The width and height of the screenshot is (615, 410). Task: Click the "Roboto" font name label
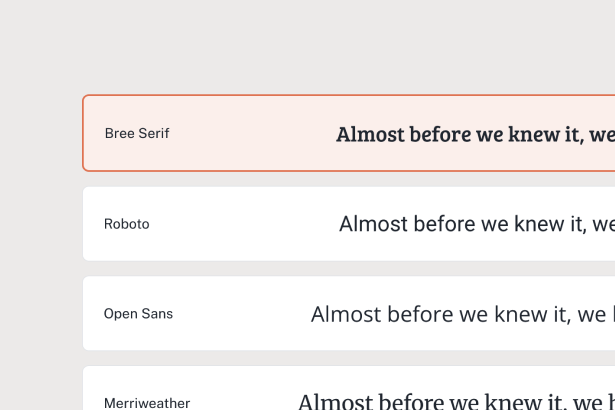click(127, 224)
